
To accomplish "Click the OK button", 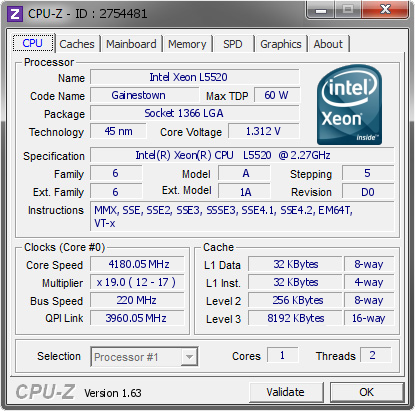I will [367, 392].
